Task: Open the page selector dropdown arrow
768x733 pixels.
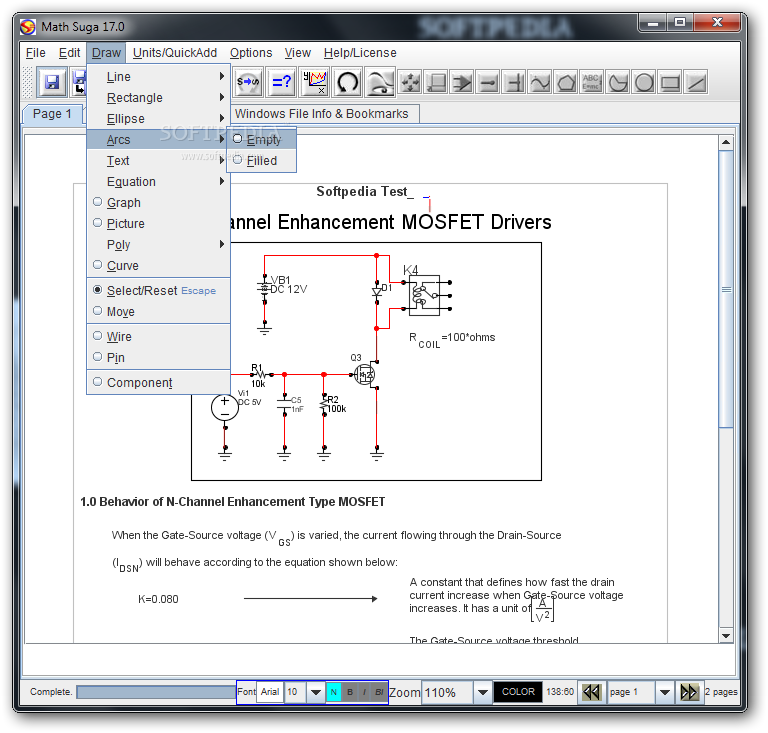Action: pos(664,692)
